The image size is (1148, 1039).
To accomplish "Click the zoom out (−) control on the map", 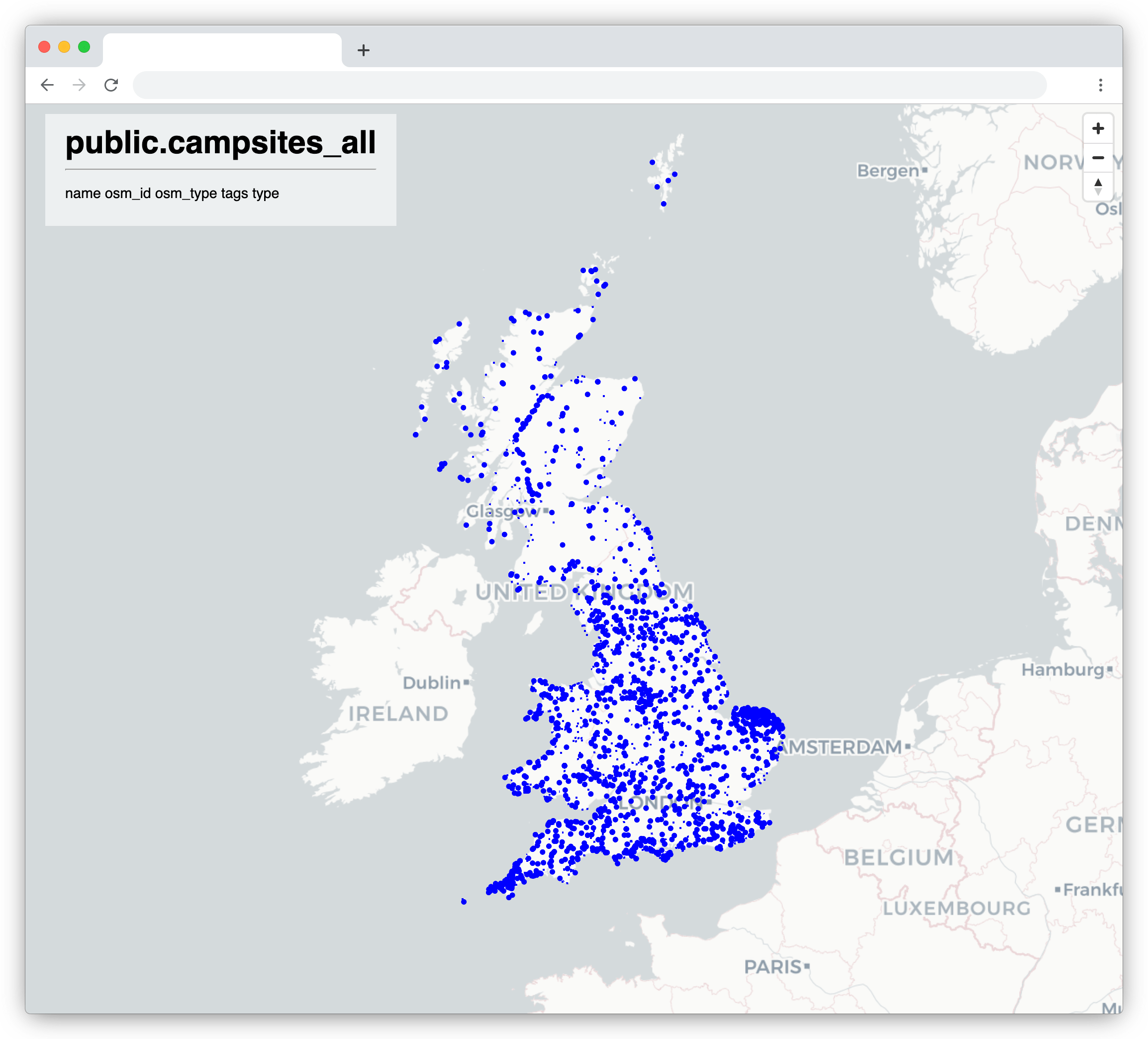I will 1098,158.
